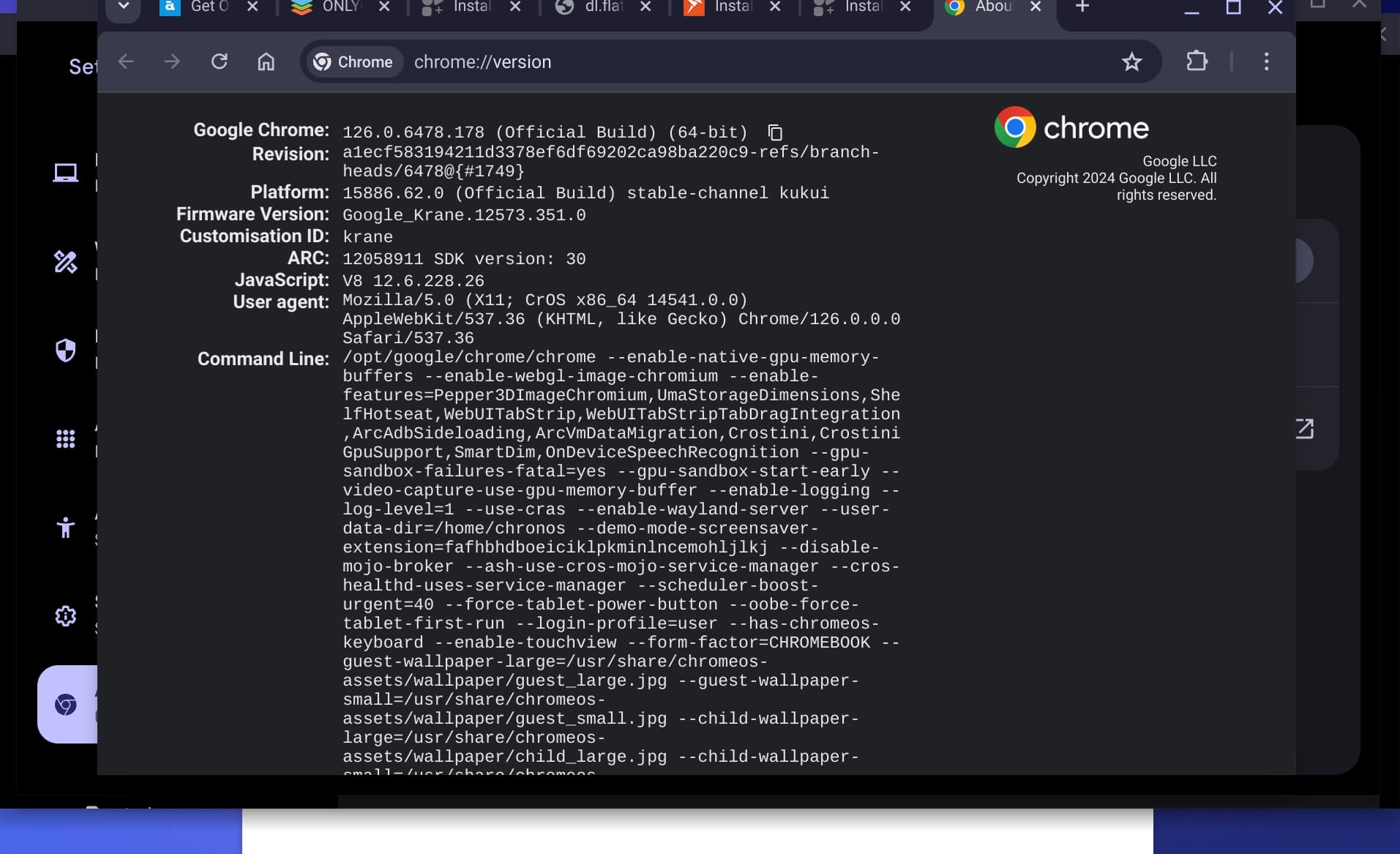1400x854 pixels.
Task: Open Privacy shield icon in Settings
Action: click(x=66, y=351)
